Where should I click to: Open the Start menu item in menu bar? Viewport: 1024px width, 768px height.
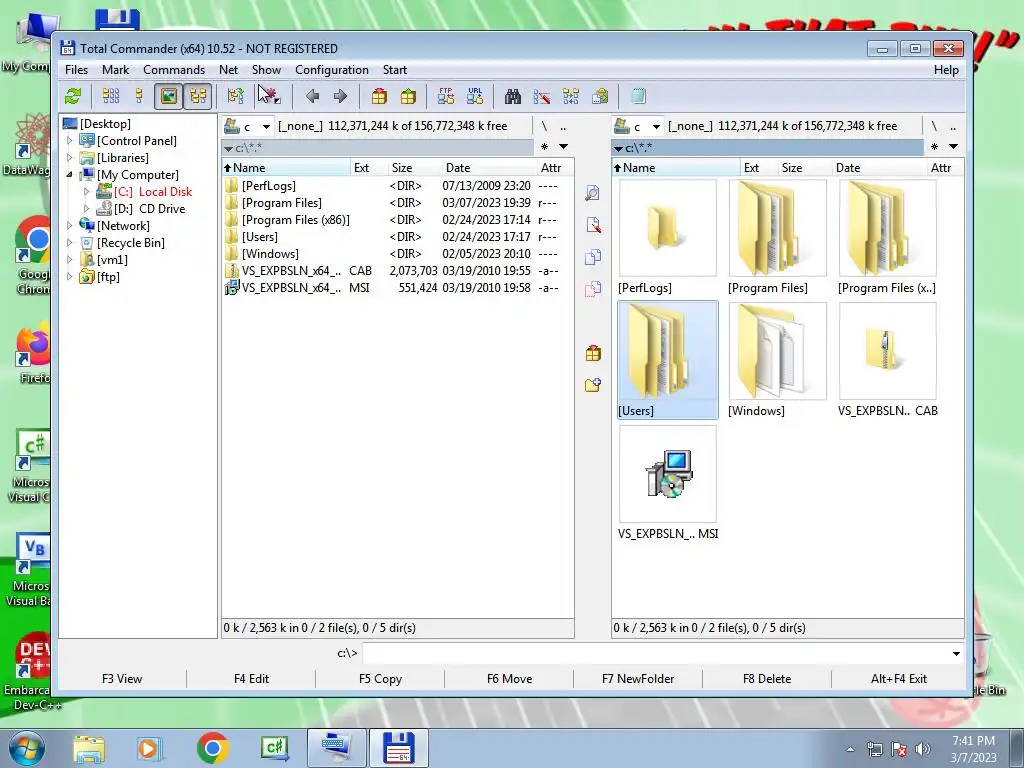click(394, 70)
